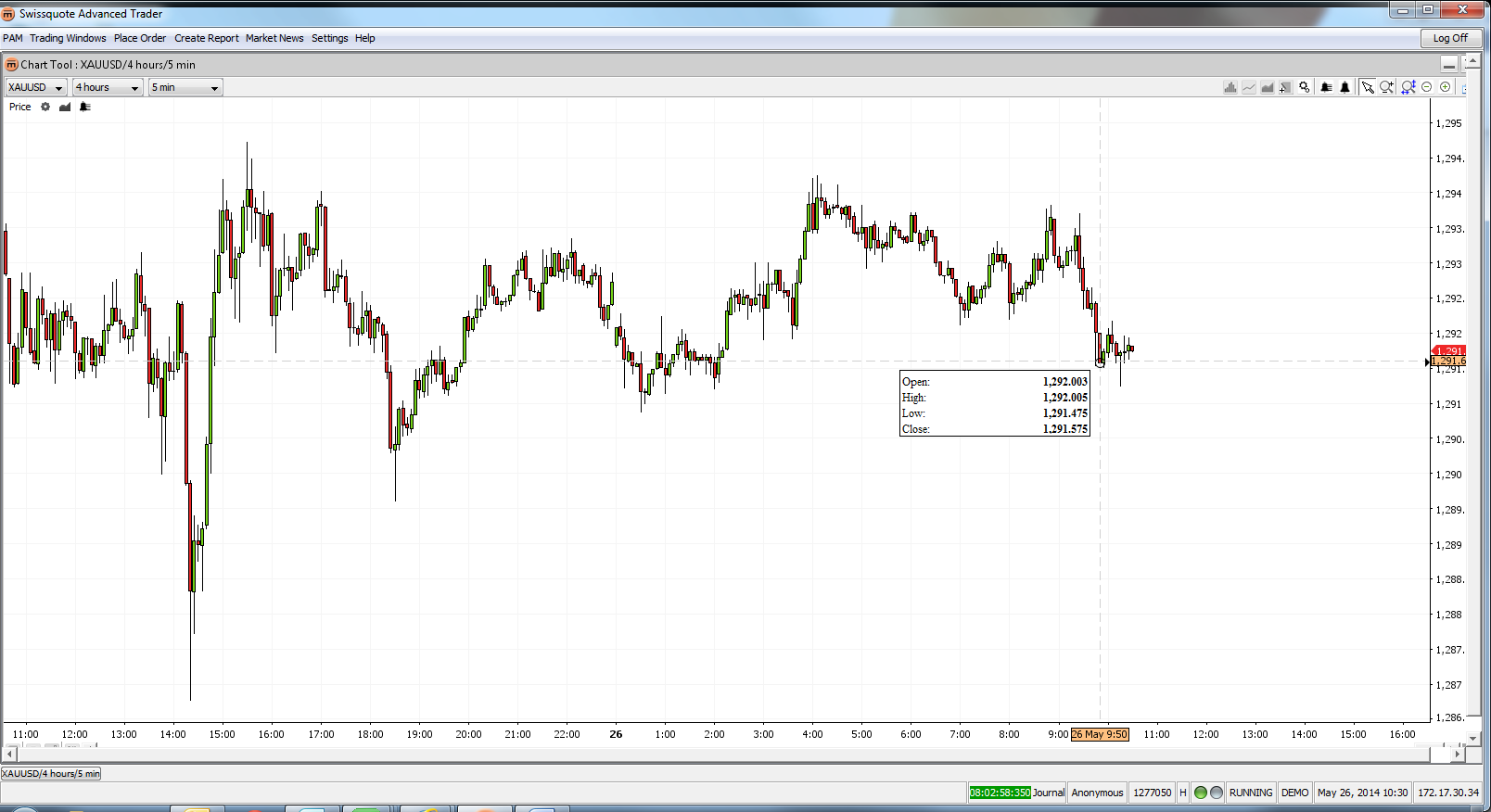Click the account number 1277050

[1152, 793]
